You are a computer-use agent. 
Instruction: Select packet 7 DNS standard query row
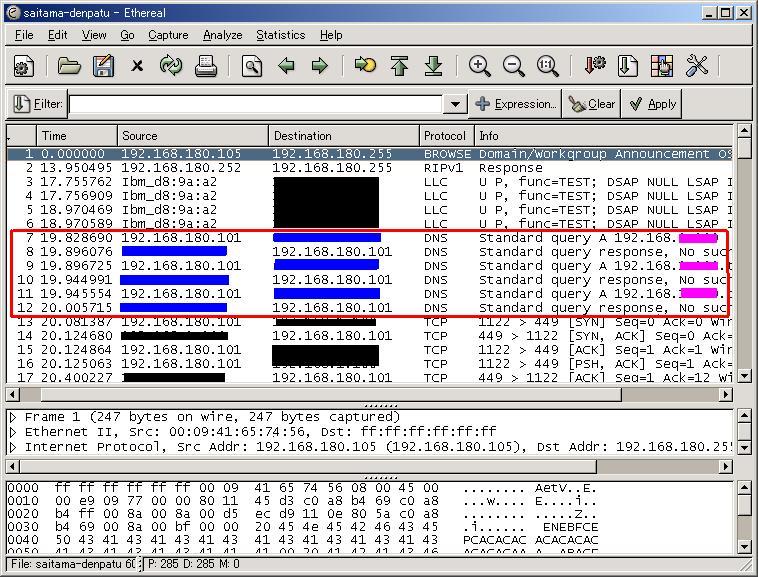click(370, 238)
